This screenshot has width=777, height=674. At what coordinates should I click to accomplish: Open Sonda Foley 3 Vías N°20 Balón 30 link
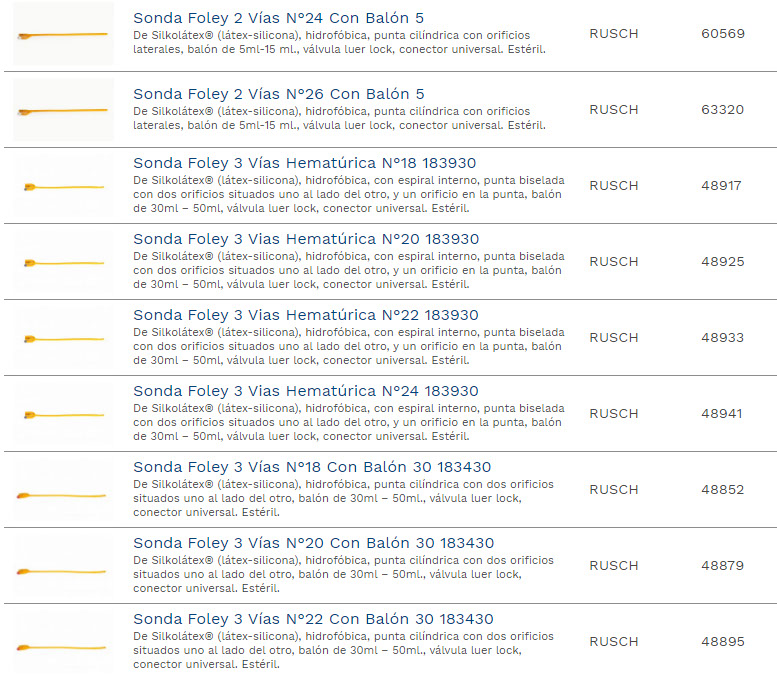[x=312, y=543]
